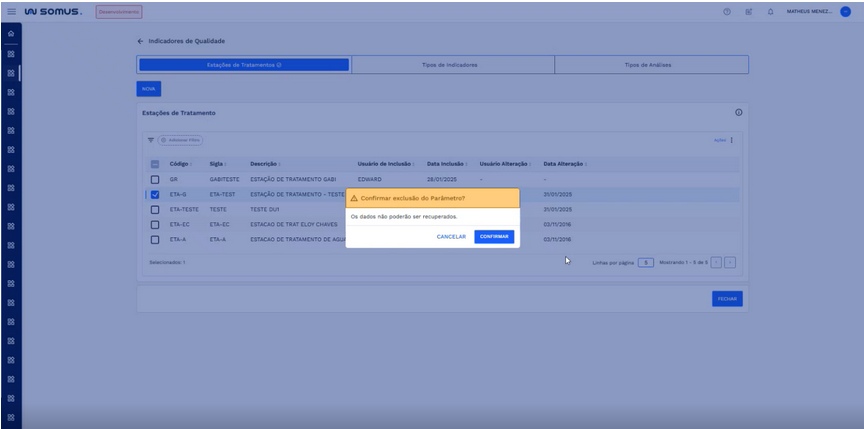
Task: Open the Ações three-dot menu
Action: click(731, 140)
